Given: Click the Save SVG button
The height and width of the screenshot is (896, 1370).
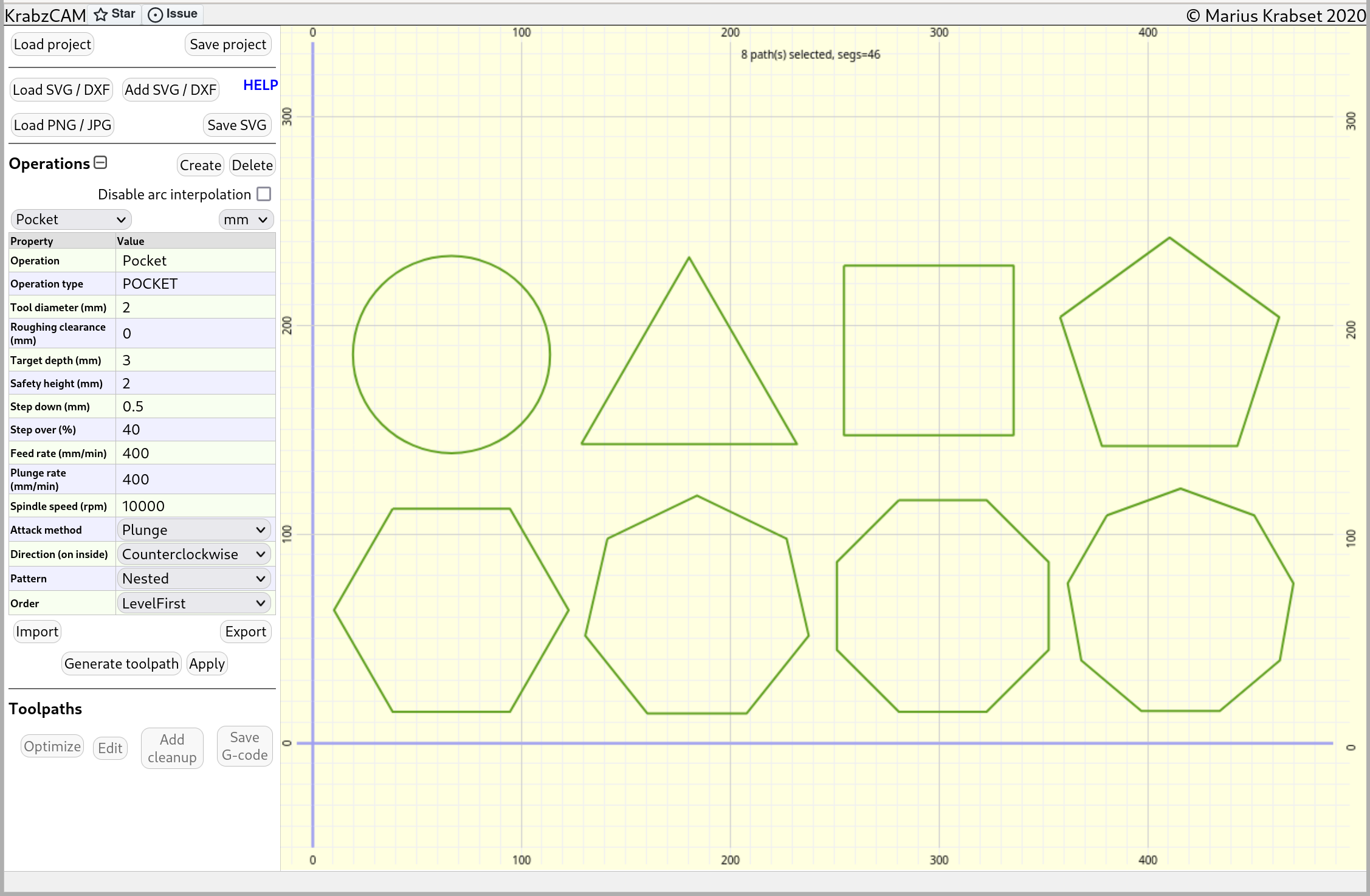Looking at the screenshot, I should 237,125.
